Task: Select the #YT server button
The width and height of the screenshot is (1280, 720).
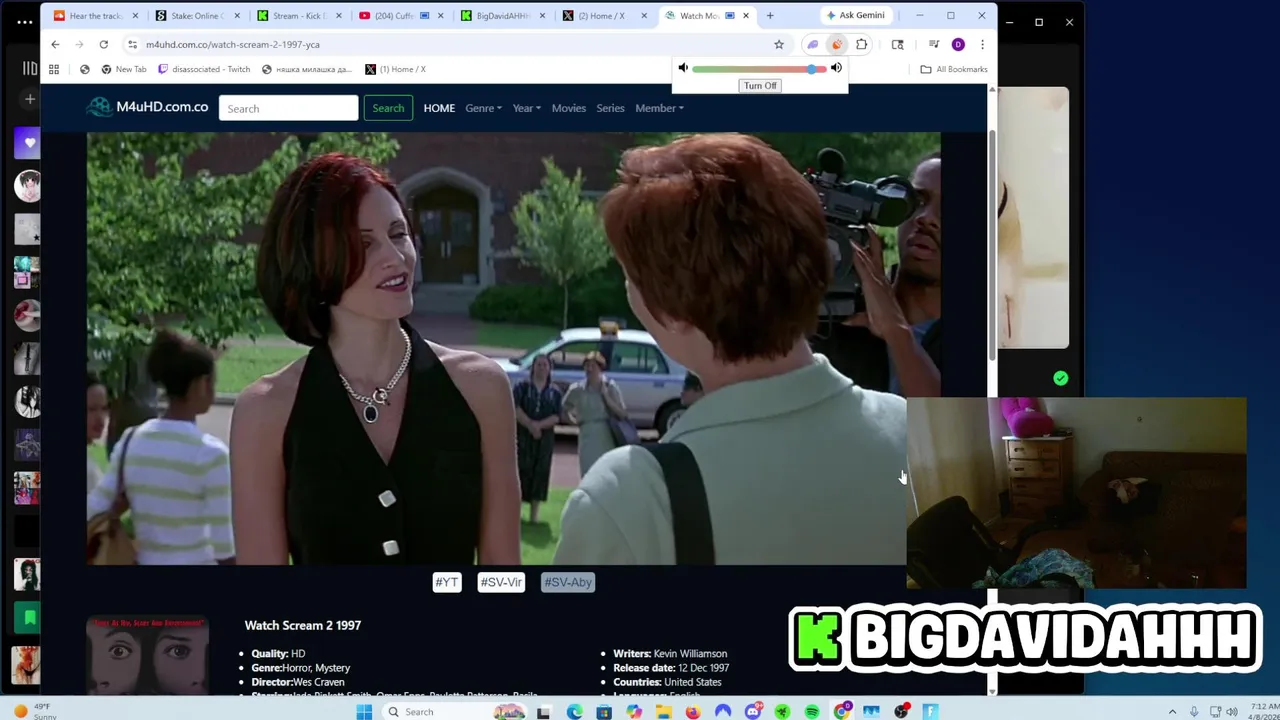Action: click(447, 582)
